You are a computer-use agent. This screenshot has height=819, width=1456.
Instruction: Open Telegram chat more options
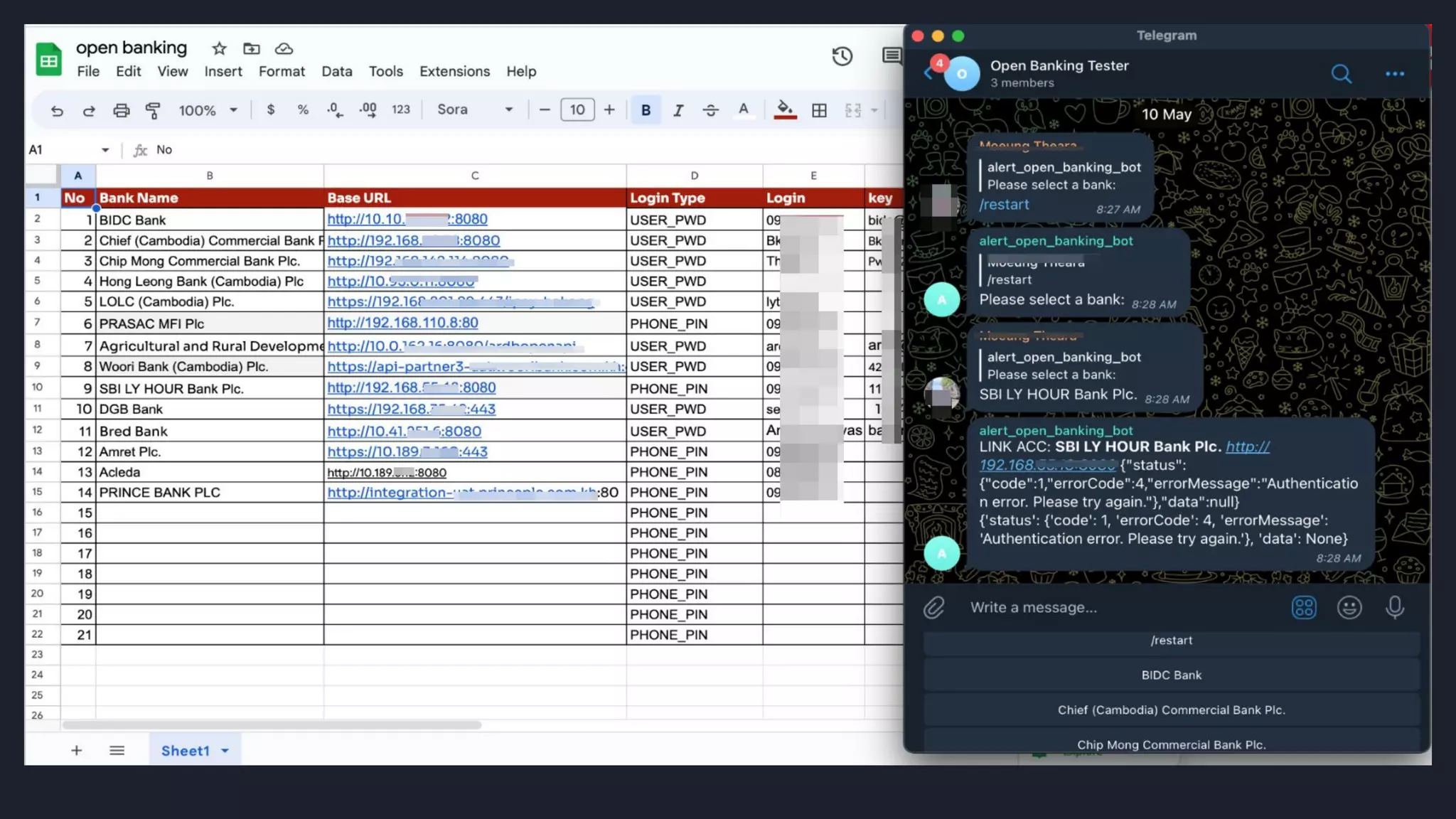click(1395, 74)
